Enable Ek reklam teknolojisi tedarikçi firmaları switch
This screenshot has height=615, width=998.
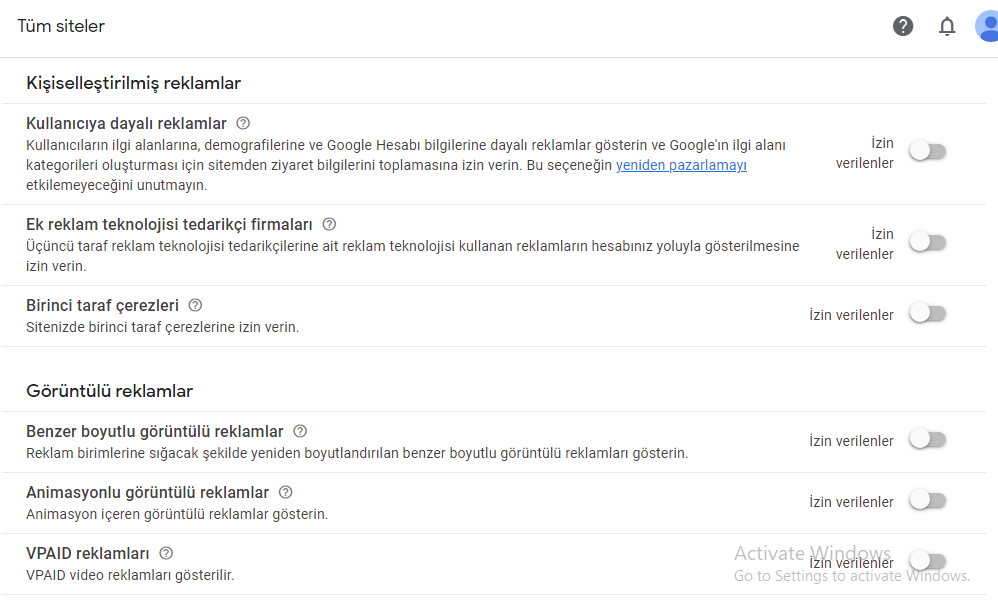tap(927, 243)
